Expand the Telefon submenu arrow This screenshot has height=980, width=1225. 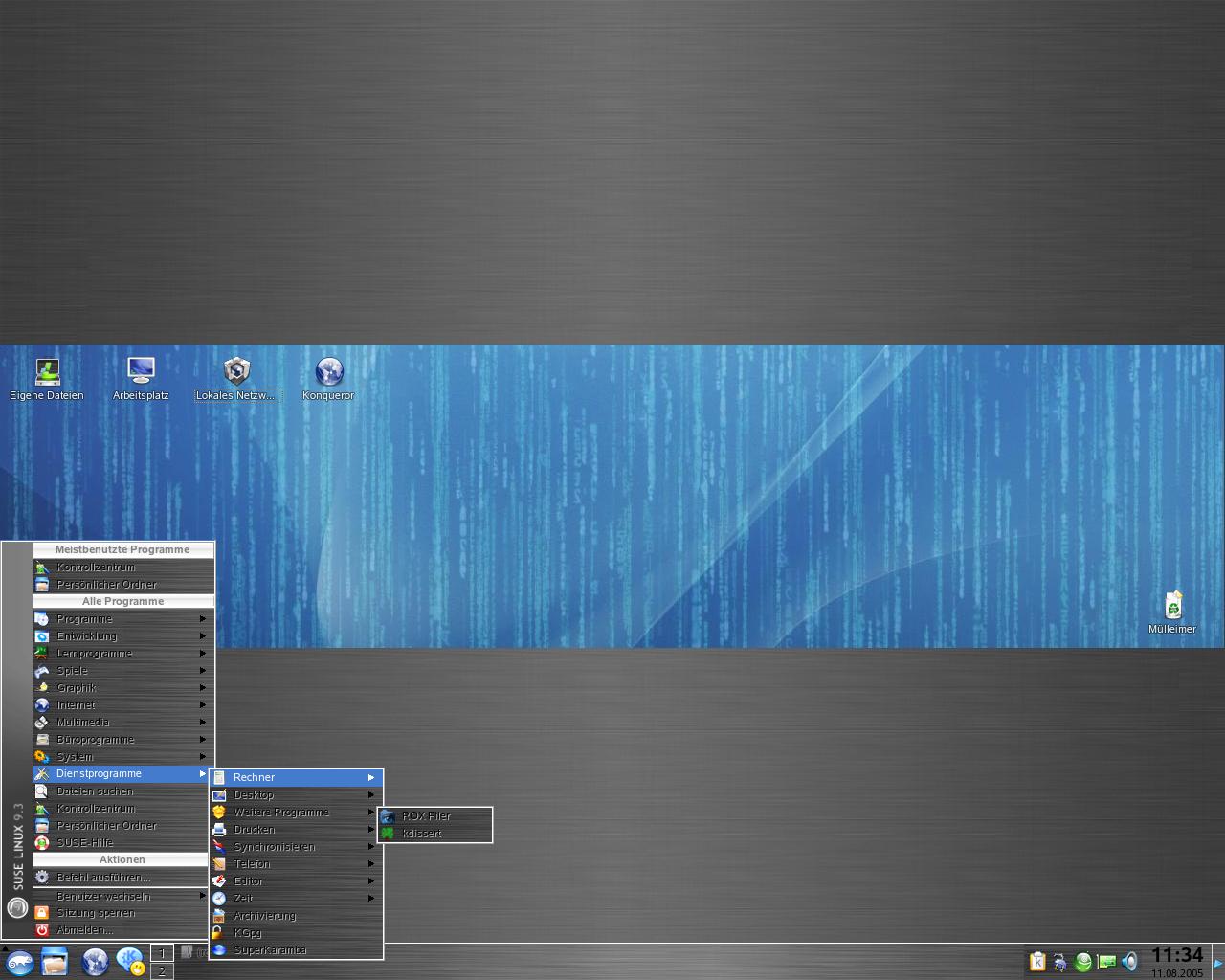coord(371,864)
